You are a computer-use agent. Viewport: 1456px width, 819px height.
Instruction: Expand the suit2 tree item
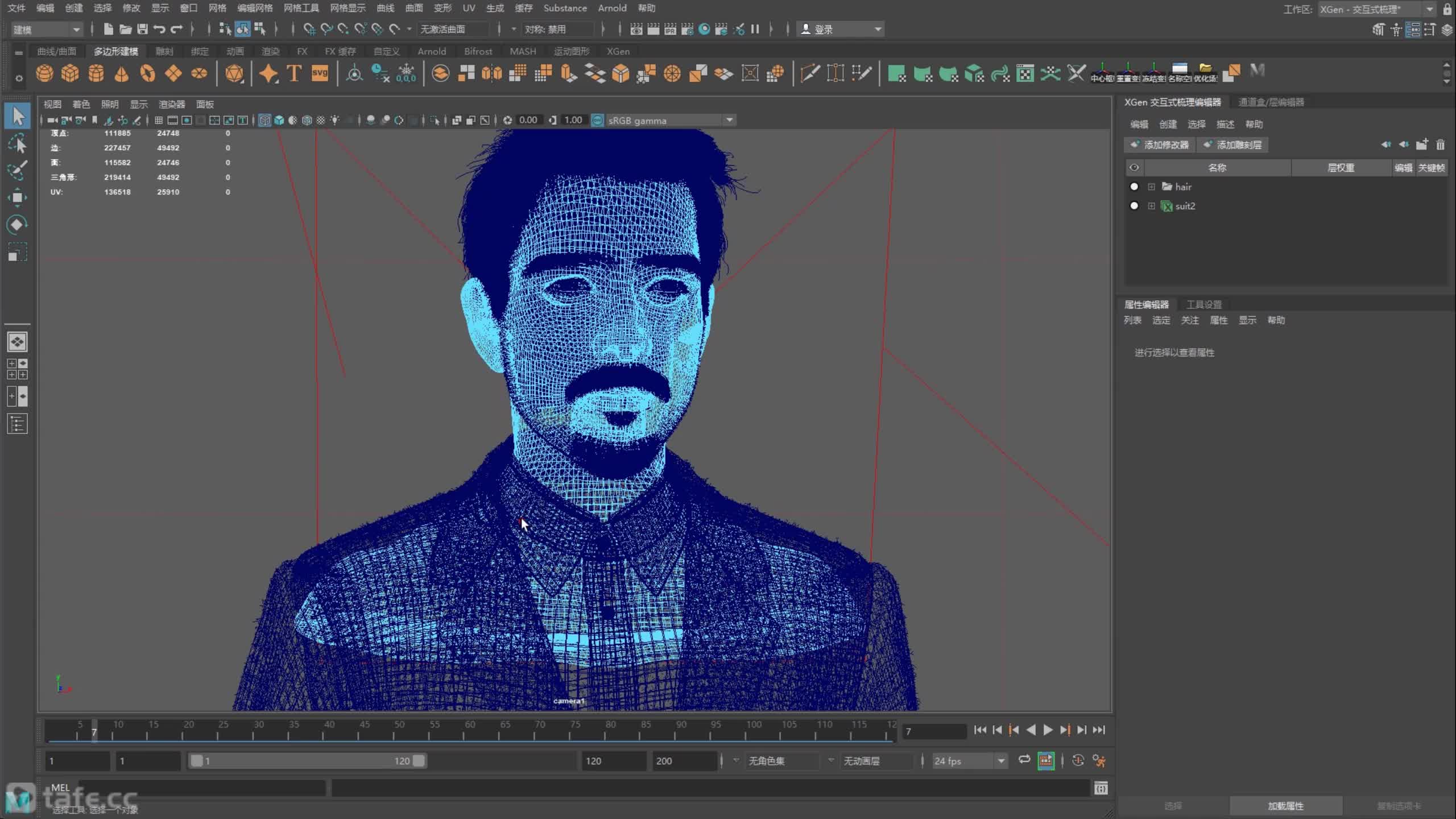point(1151,206)
